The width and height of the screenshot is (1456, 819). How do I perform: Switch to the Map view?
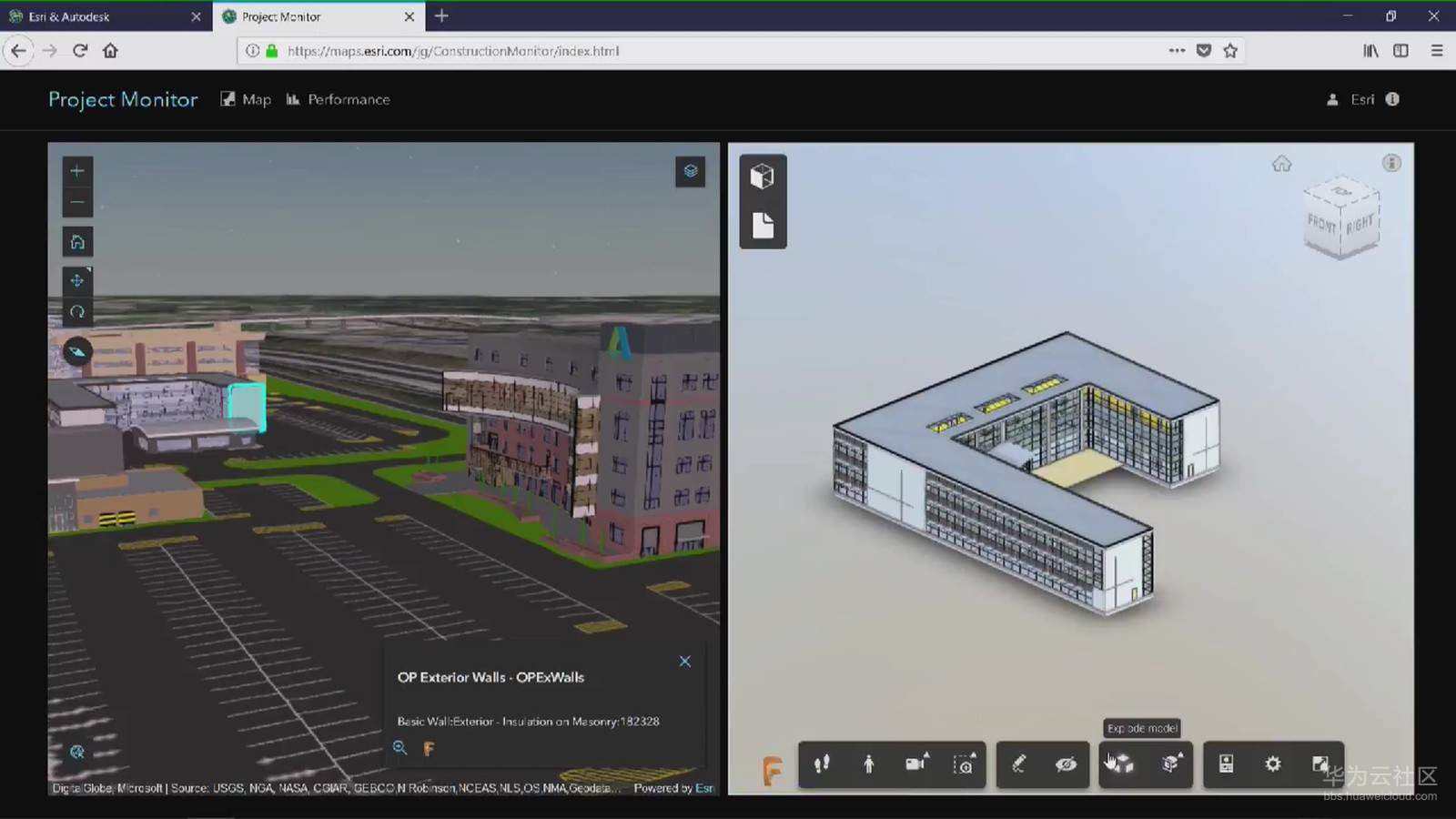click(x=246, y=99)
